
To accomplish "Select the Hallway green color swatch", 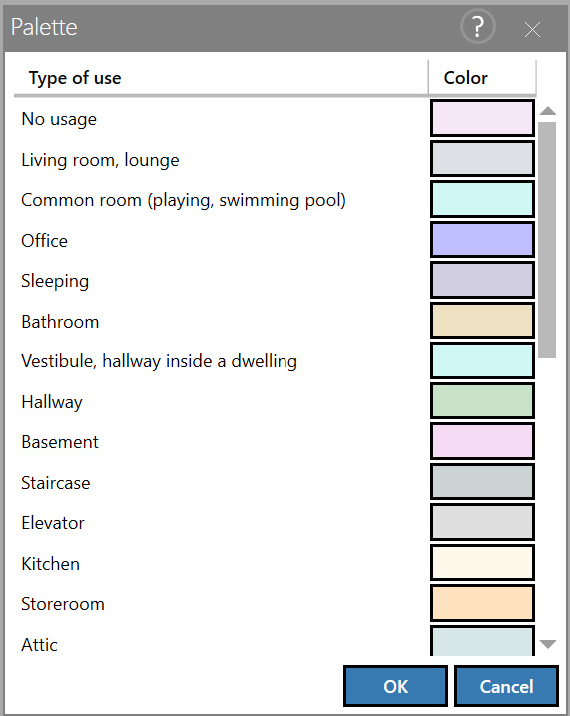I will coord(482,401).
